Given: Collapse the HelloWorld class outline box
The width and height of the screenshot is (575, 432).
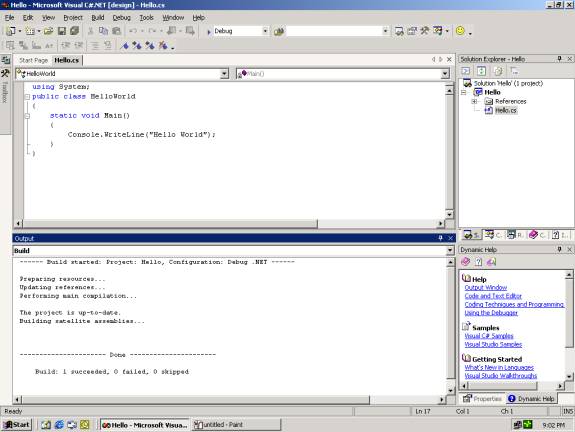Looking at the screenshot, I should coord(27,97).
